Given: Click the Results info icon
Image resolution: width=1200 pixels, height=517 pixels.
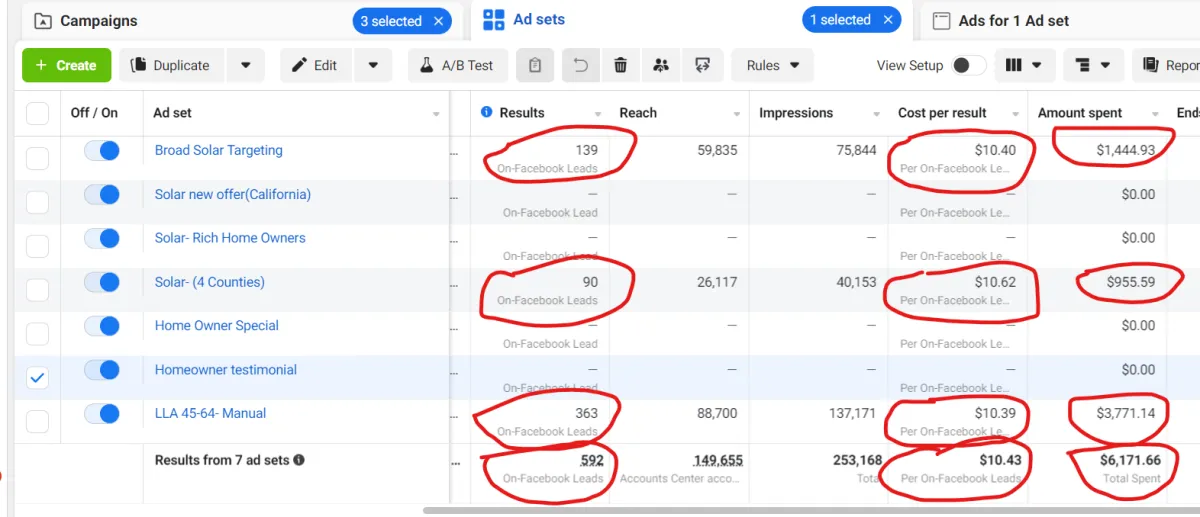Looking at the screenshot, I should pos(487,112).
